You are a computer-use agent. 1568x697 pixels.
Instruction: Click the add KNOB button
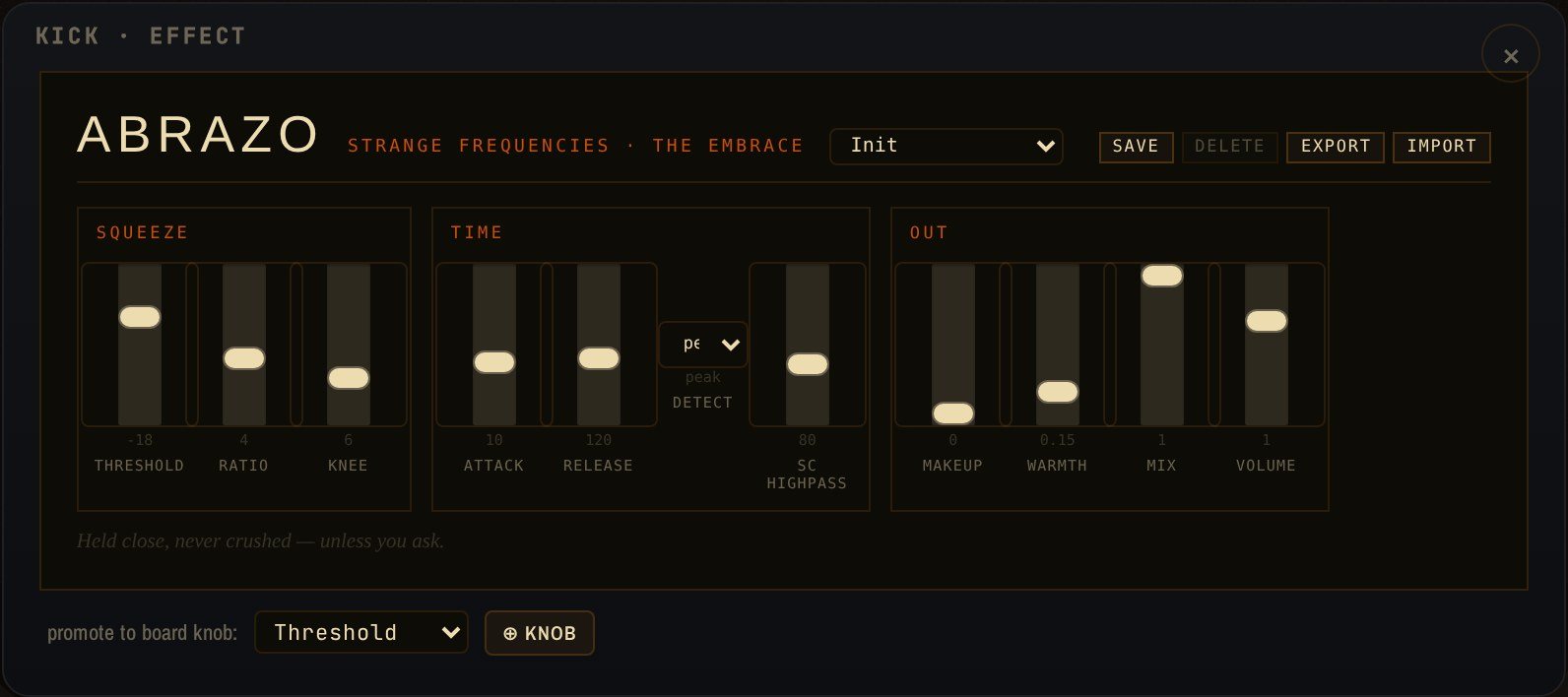[540, 633]
